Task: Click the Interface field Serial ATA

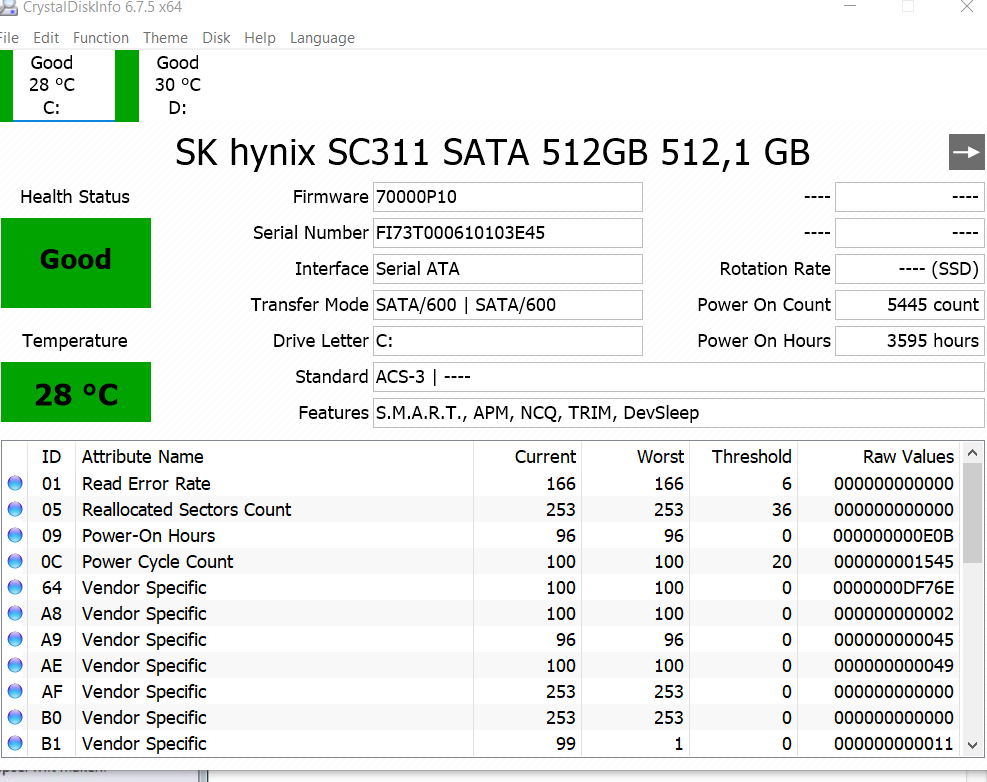Action: pos(508,269)
